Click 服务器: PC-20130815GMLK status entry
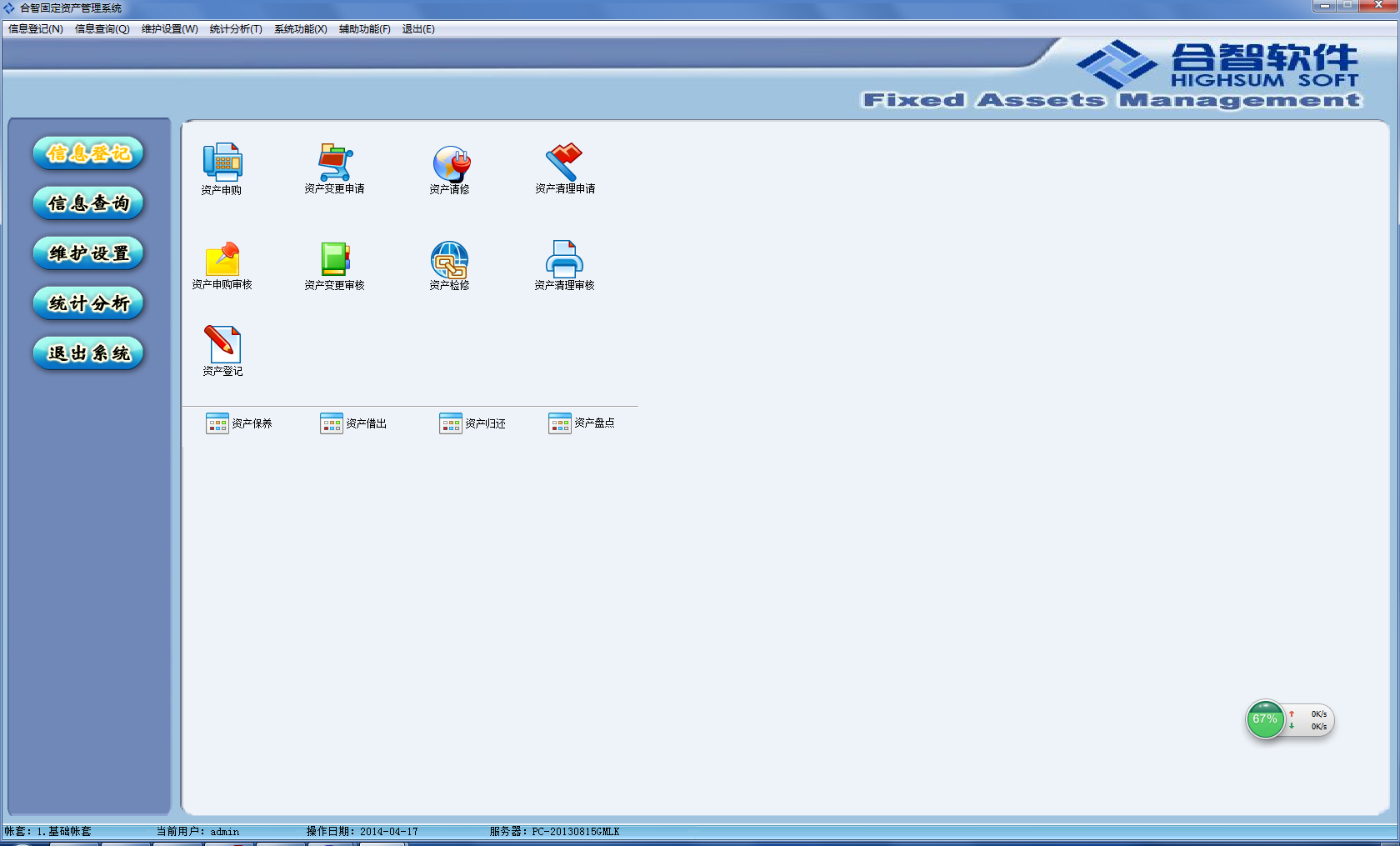 [554, 831]
